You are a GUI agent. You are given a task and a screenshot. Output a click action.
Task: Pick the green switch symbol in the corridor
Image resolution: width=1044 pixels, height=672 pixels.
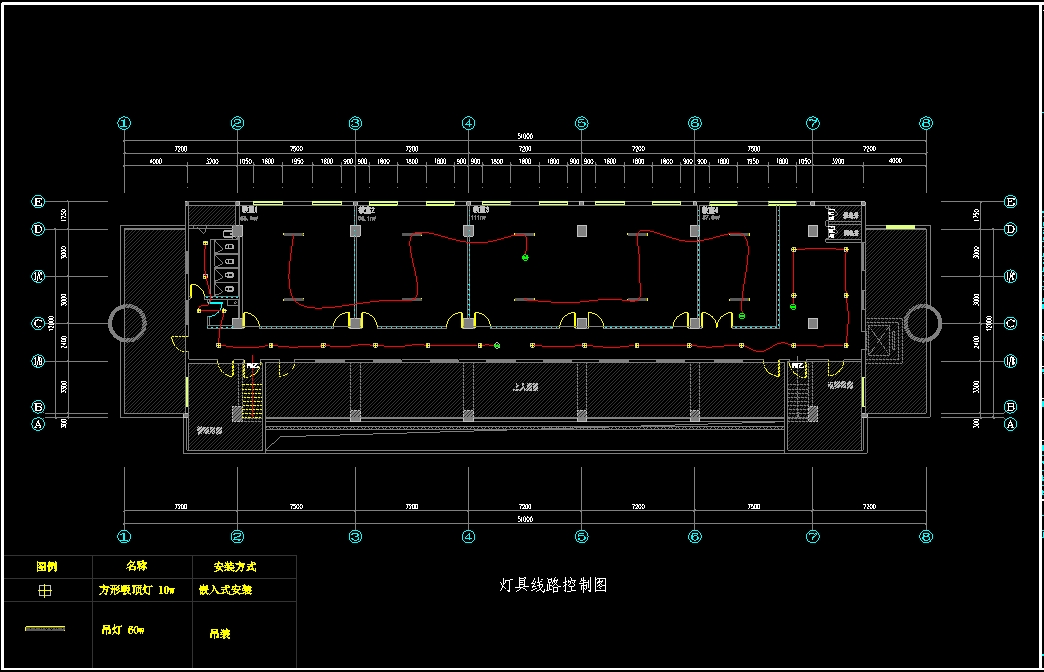coord(497,345)
